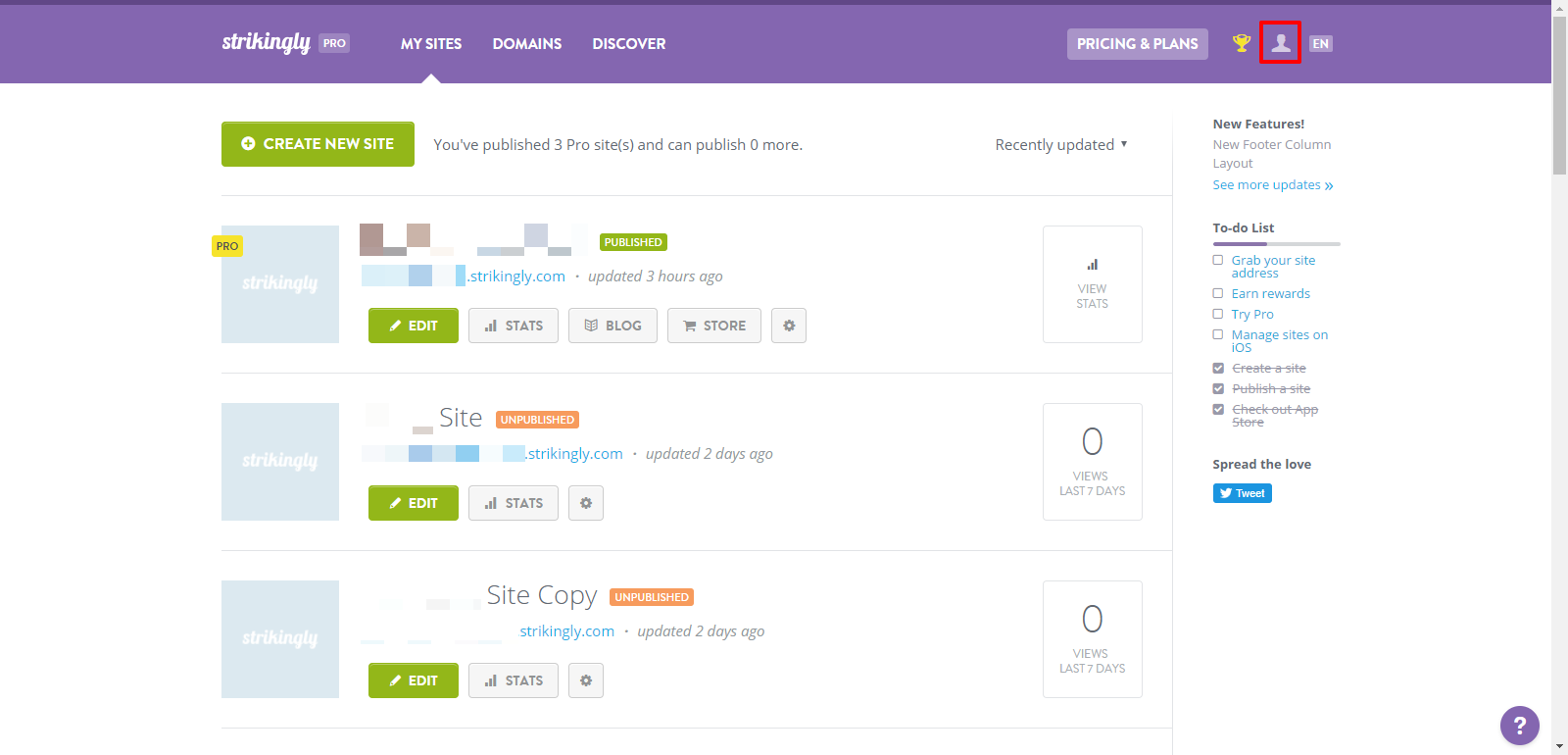Click thumbnail of Site Copy

pyautogui.click(x=280, y=639)
